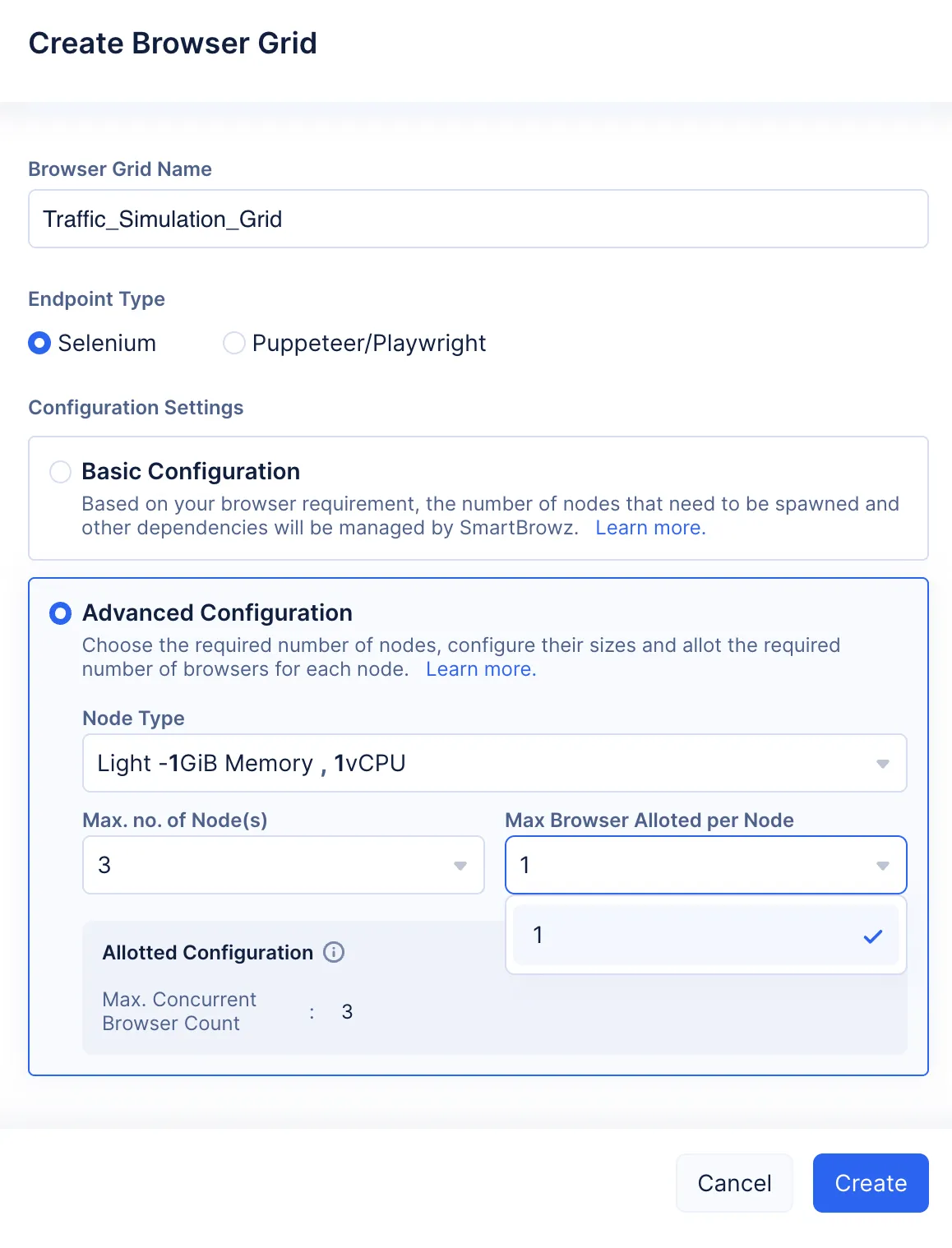Image resolution: width=952 pixels, height=1248 pixels.
Task: Click the Node Type dropdown arrow
Action: tap(883, 764)
